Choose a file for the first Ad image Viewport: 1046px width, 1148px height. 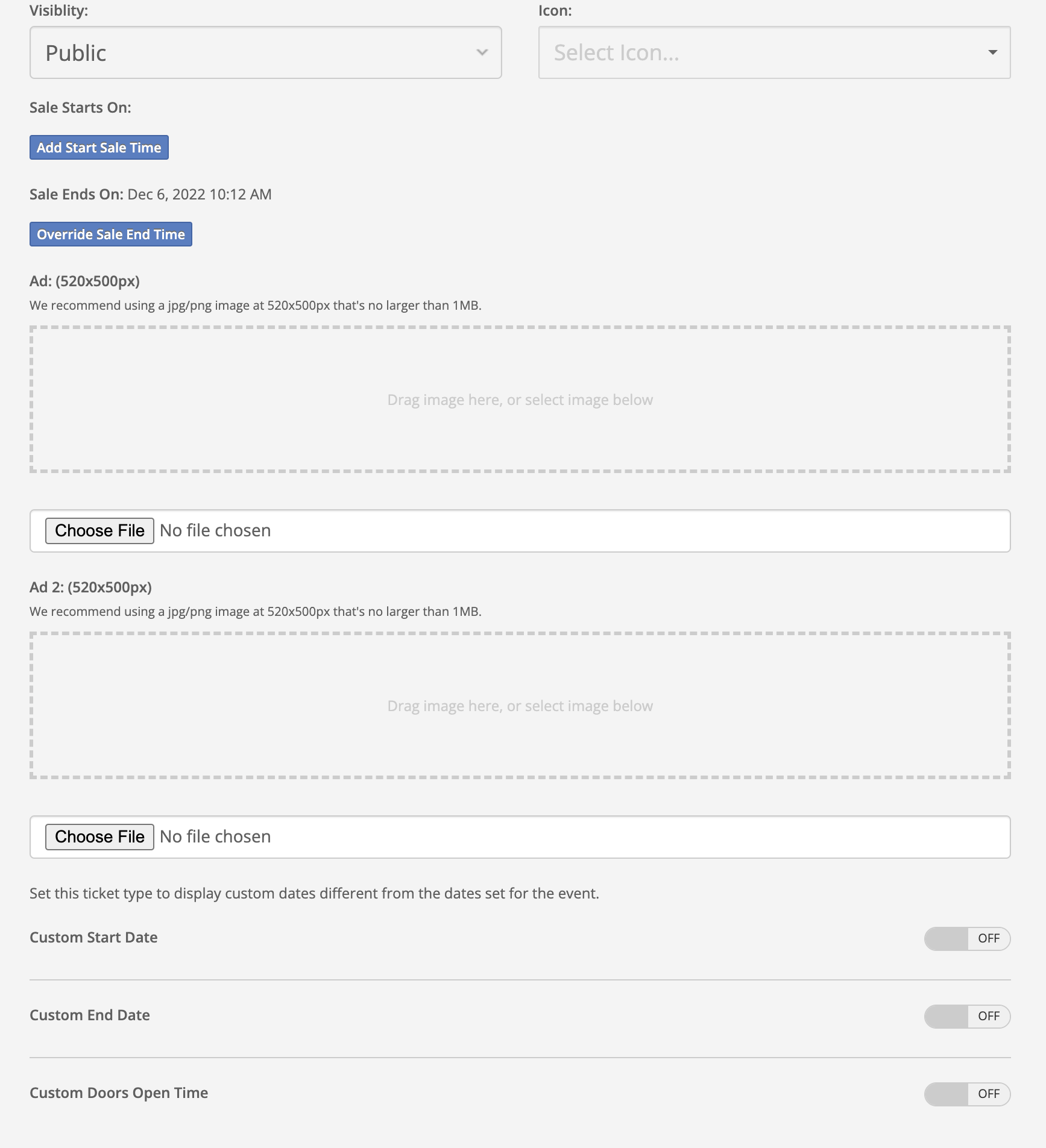(x=99, y=530)
